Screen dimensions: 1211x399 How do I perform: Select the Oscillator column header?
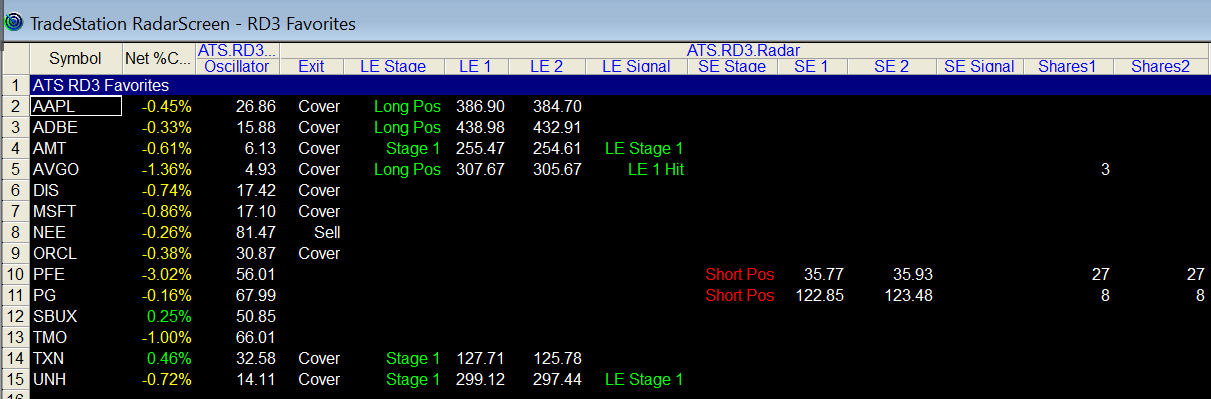237,67
